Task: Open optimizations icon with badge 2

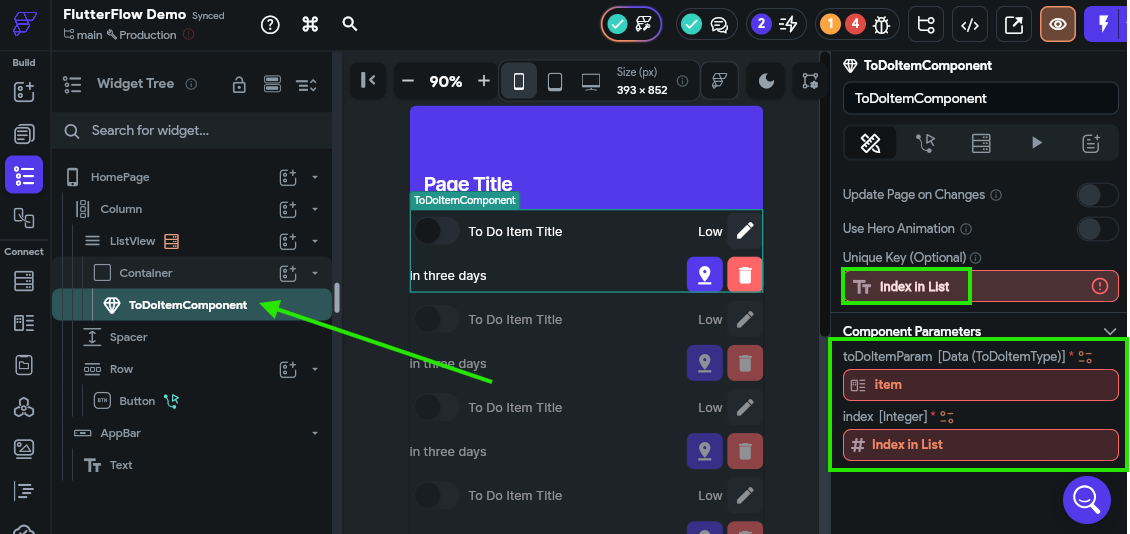Action: 775,25
